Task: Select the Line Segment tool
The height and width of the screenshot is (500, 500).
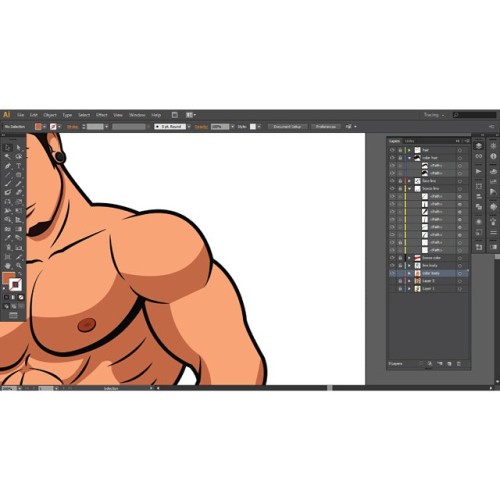Action: click(x=8, y=174)
